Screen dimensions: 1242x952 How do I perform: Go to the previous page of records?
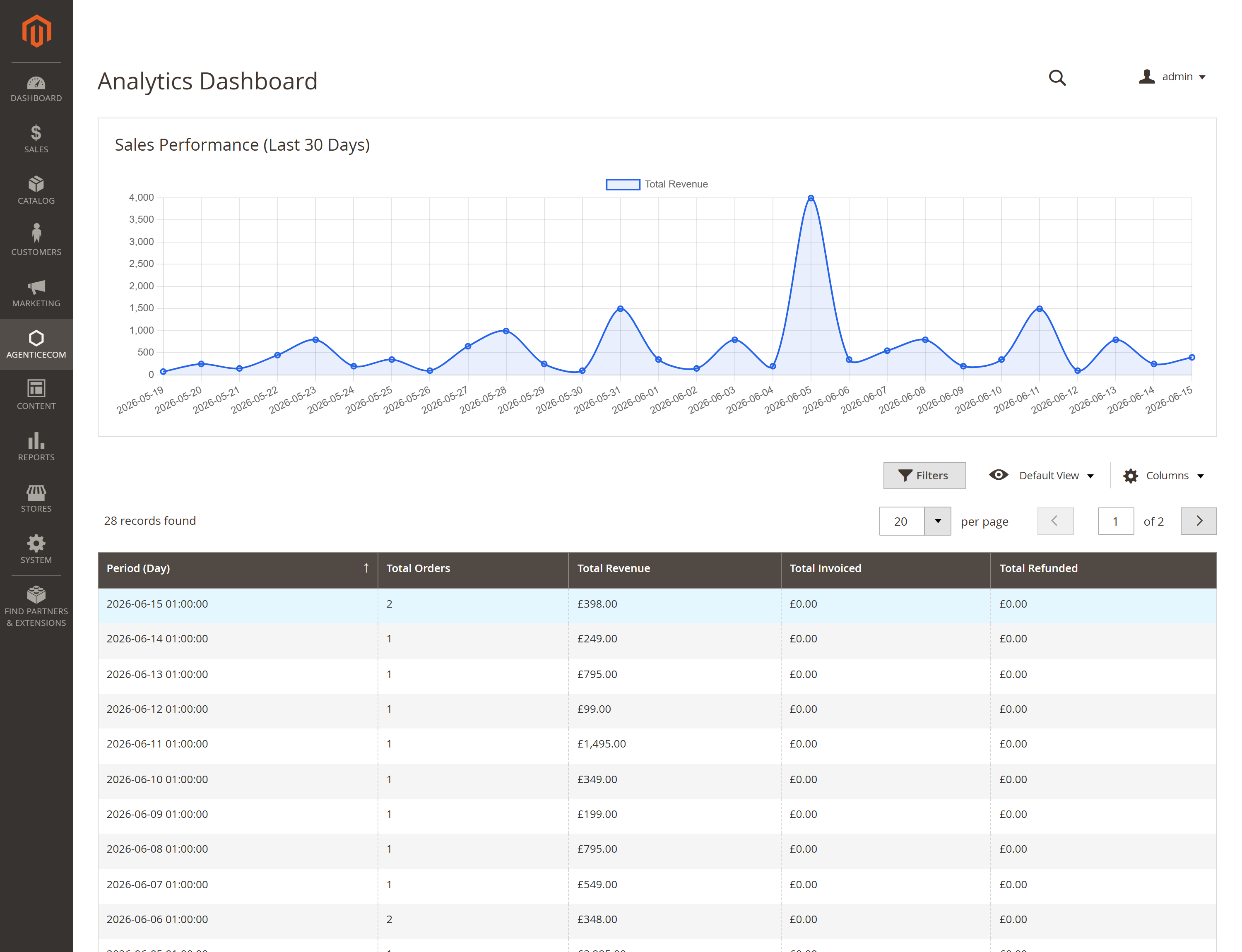[x=1055, y=521]
